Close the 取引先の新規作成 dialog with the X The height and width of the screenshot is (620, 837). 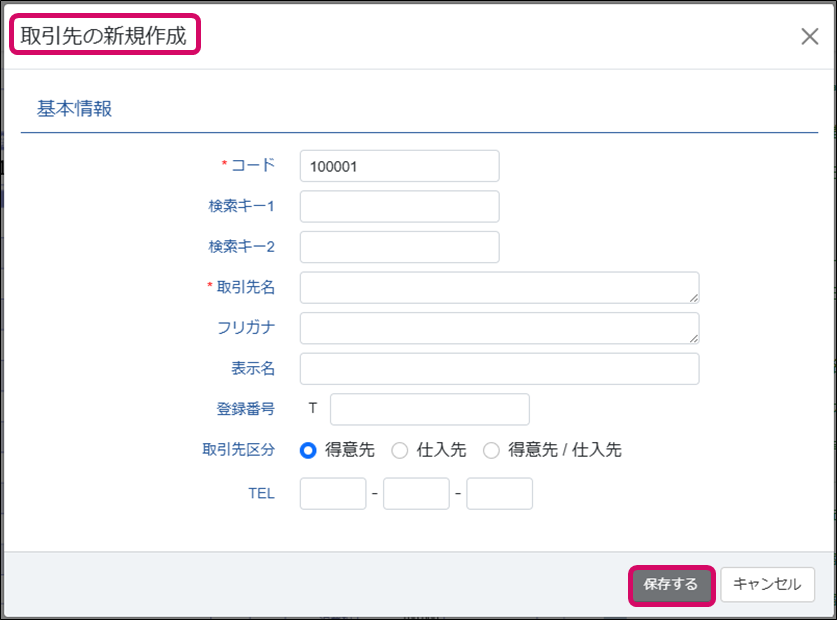(x=810, y=37)
